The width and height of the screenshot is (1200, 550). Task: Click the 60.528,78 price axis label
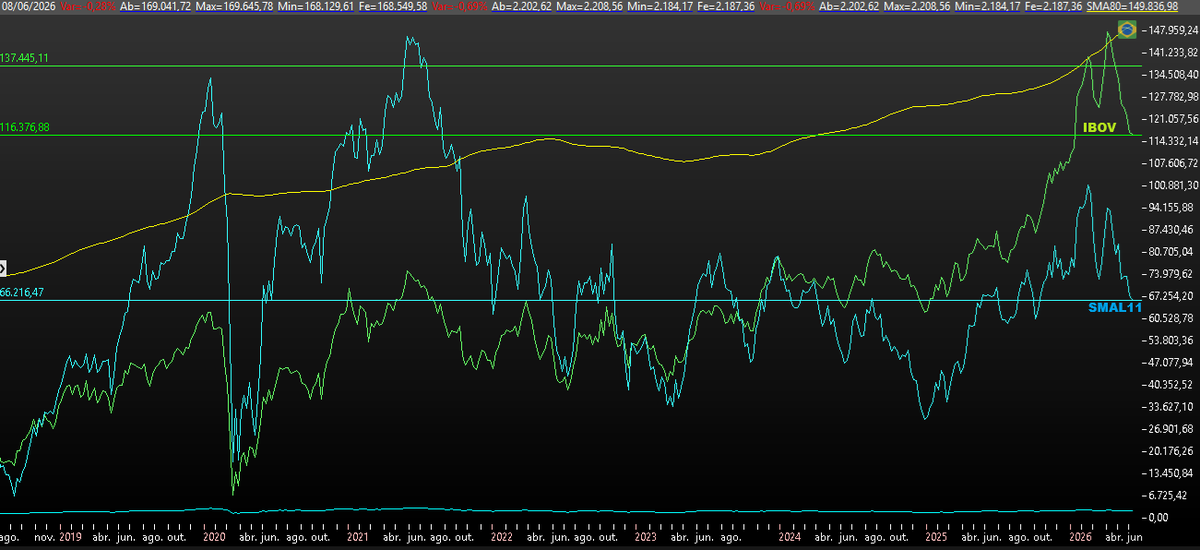[x=1171, y=318]
